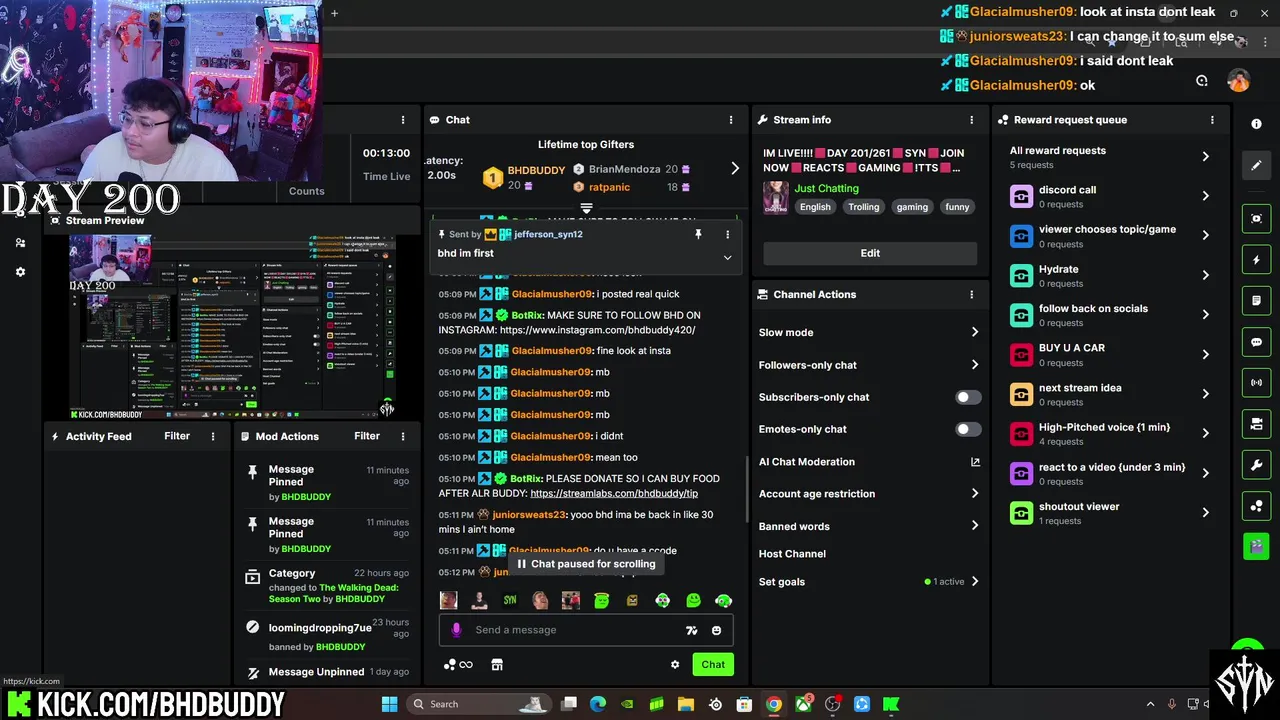Open Windows Start menu

coord(389,704)
